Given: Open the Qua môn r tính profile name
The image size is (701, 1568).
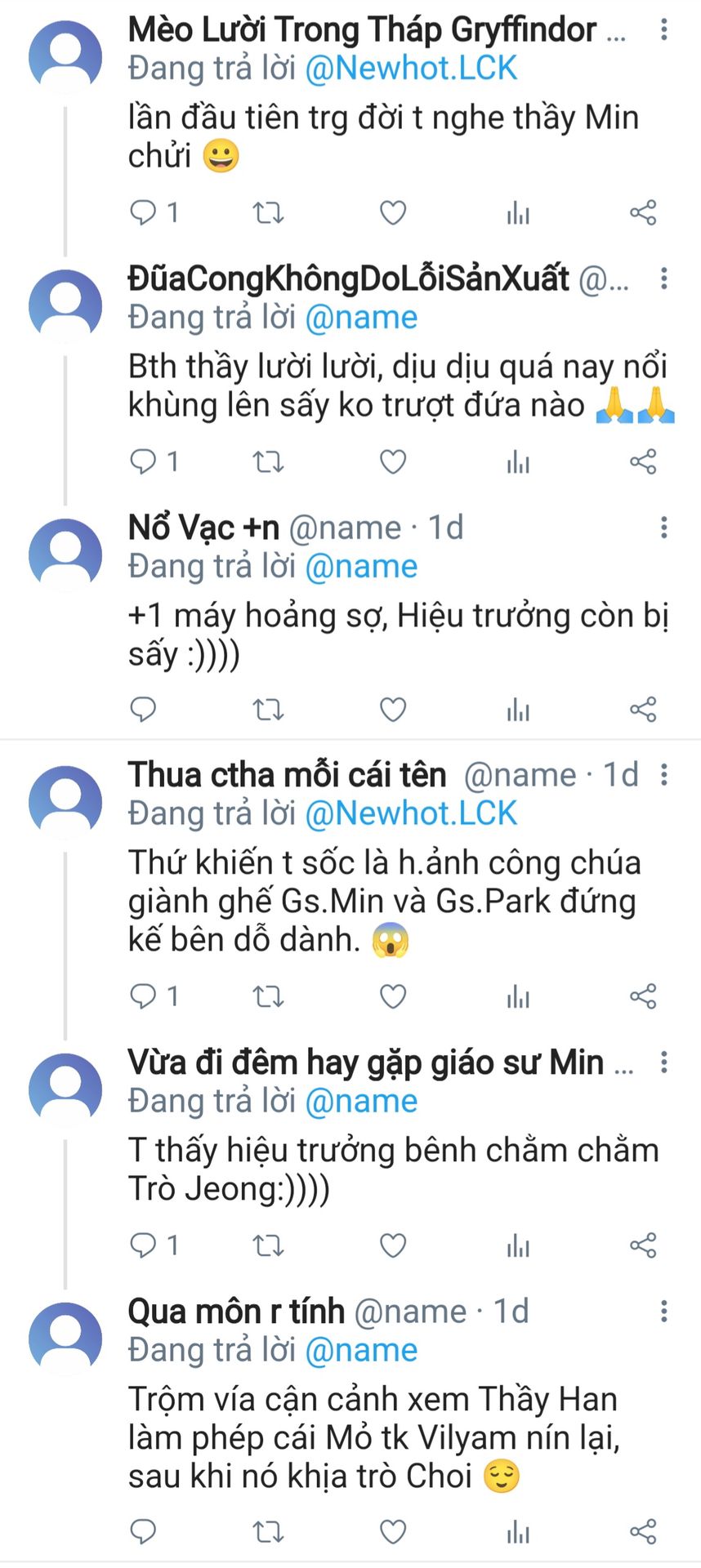Looking at the screenshot, I should (x=236, y=1312).
